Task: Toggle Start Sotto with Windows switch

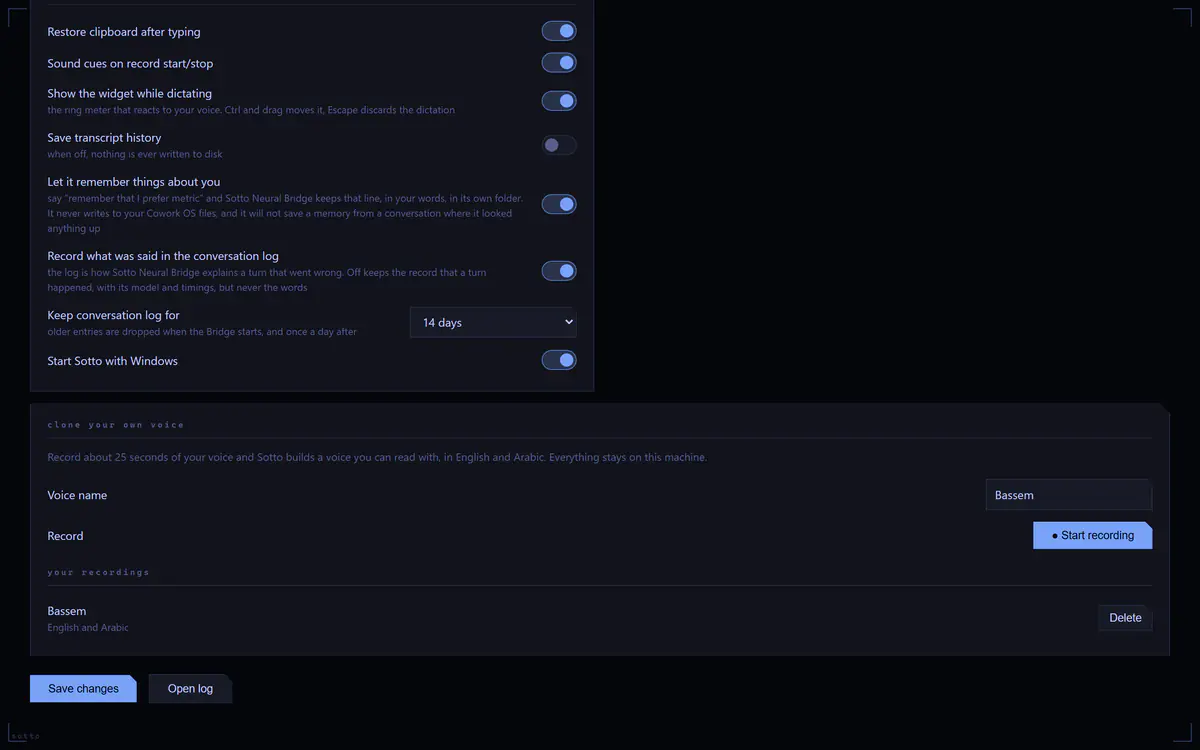Action: [559, 360]
